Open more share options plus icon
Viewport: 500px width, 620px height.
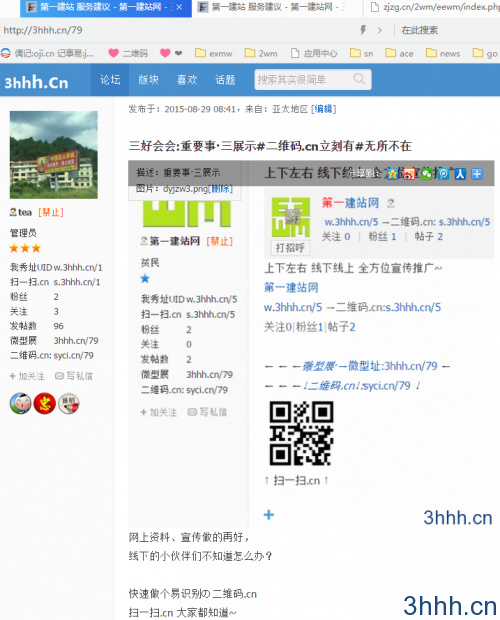(x=477, y=174)
